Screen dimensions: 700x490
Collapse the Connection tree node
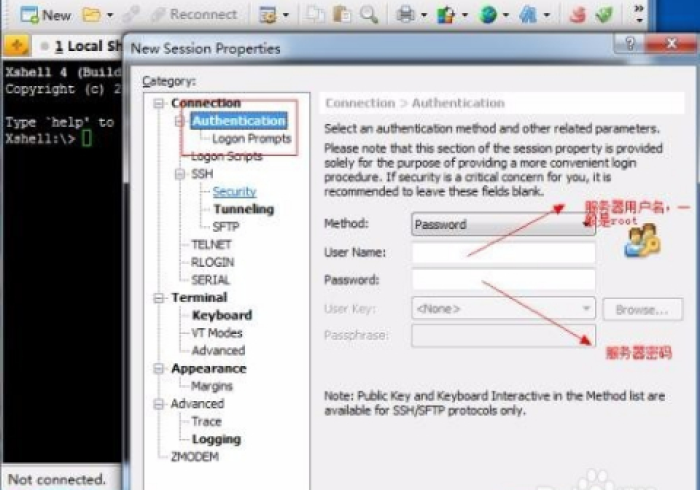click(x=158, y=103)
